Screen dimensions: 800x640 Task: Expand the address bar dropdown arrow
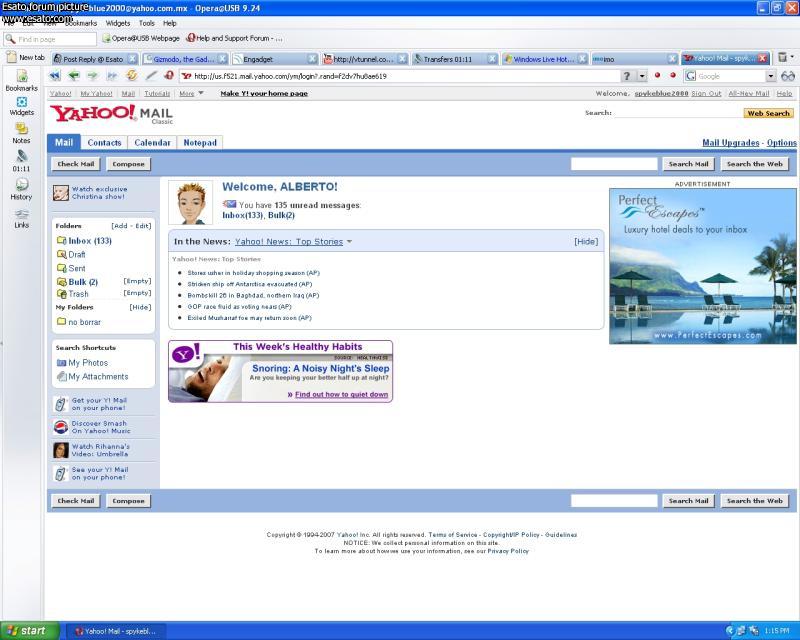[642, 76]
